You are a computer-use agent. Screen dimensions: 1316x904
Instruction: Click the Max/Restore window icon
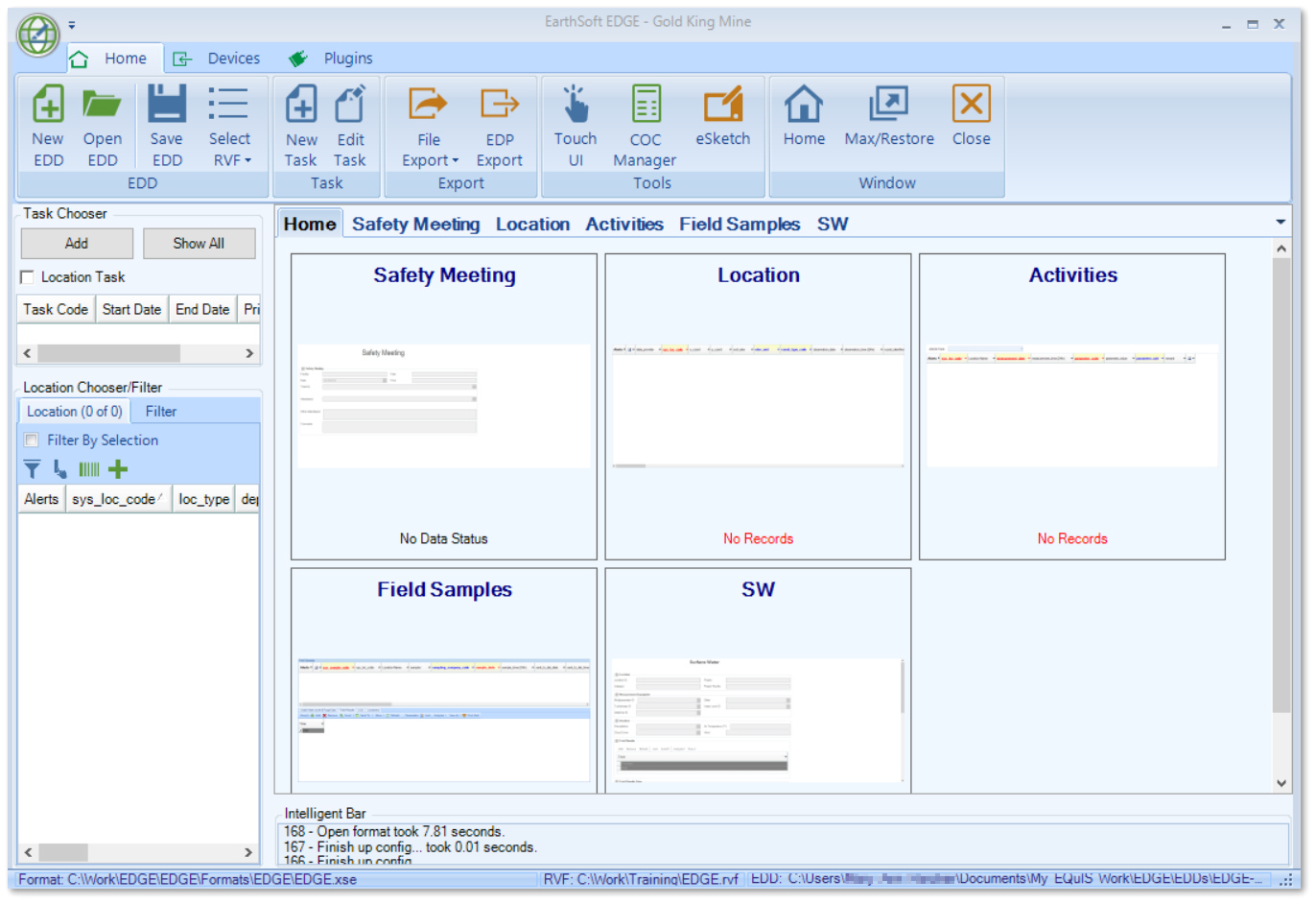(x=889, y=104)
